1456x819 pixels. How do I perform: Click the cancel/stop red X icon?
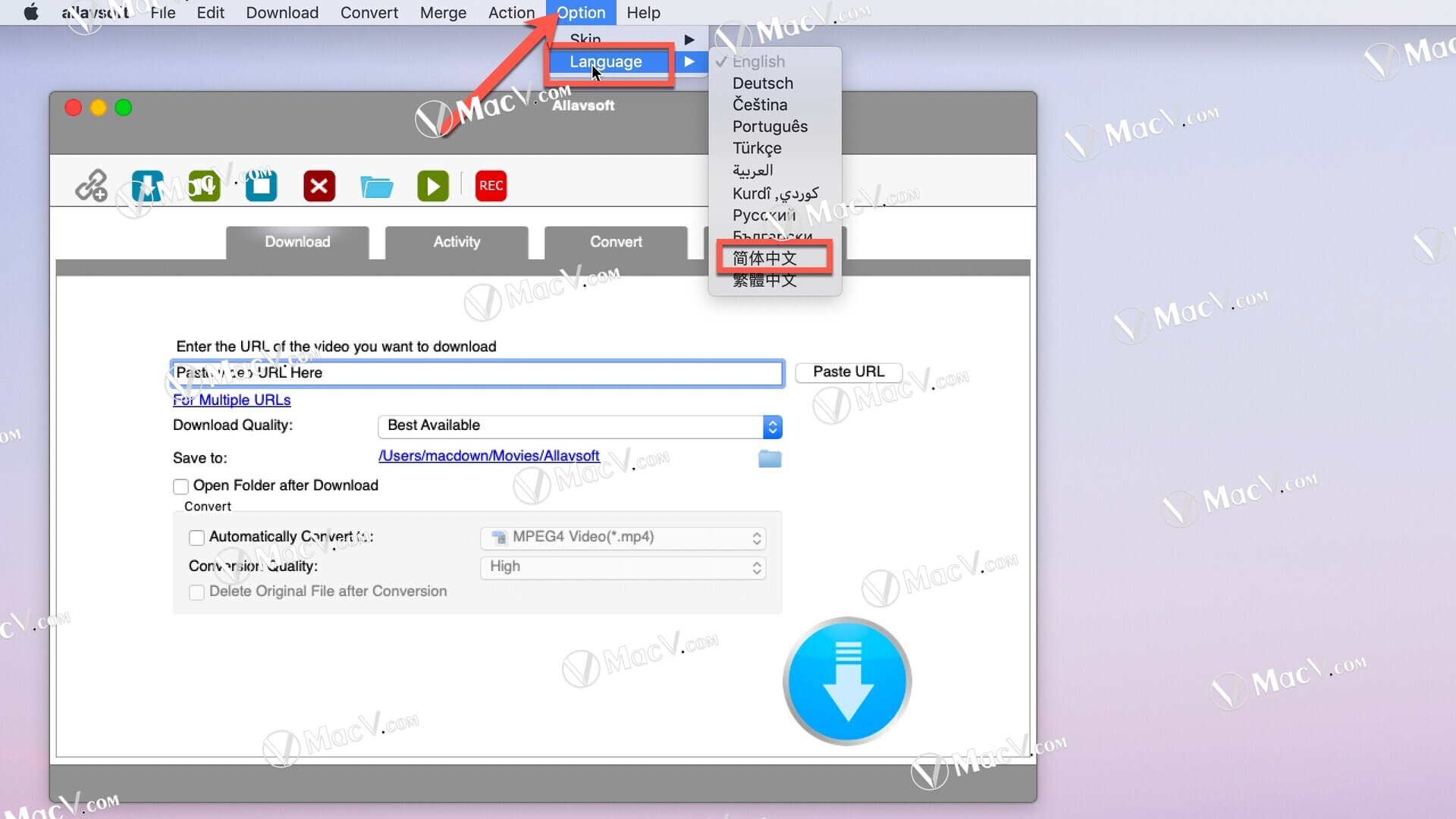click(x=320, y=185)
